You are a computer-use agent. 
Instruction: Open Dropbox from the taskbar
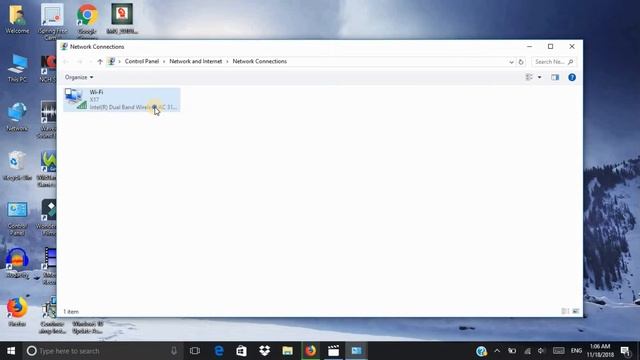(x=264, y=351)
